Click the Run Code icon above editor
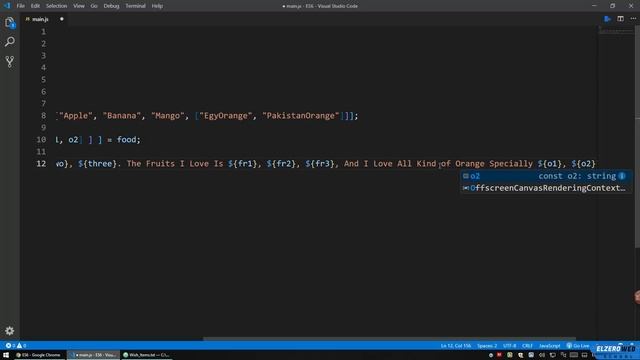 (607, 19)
